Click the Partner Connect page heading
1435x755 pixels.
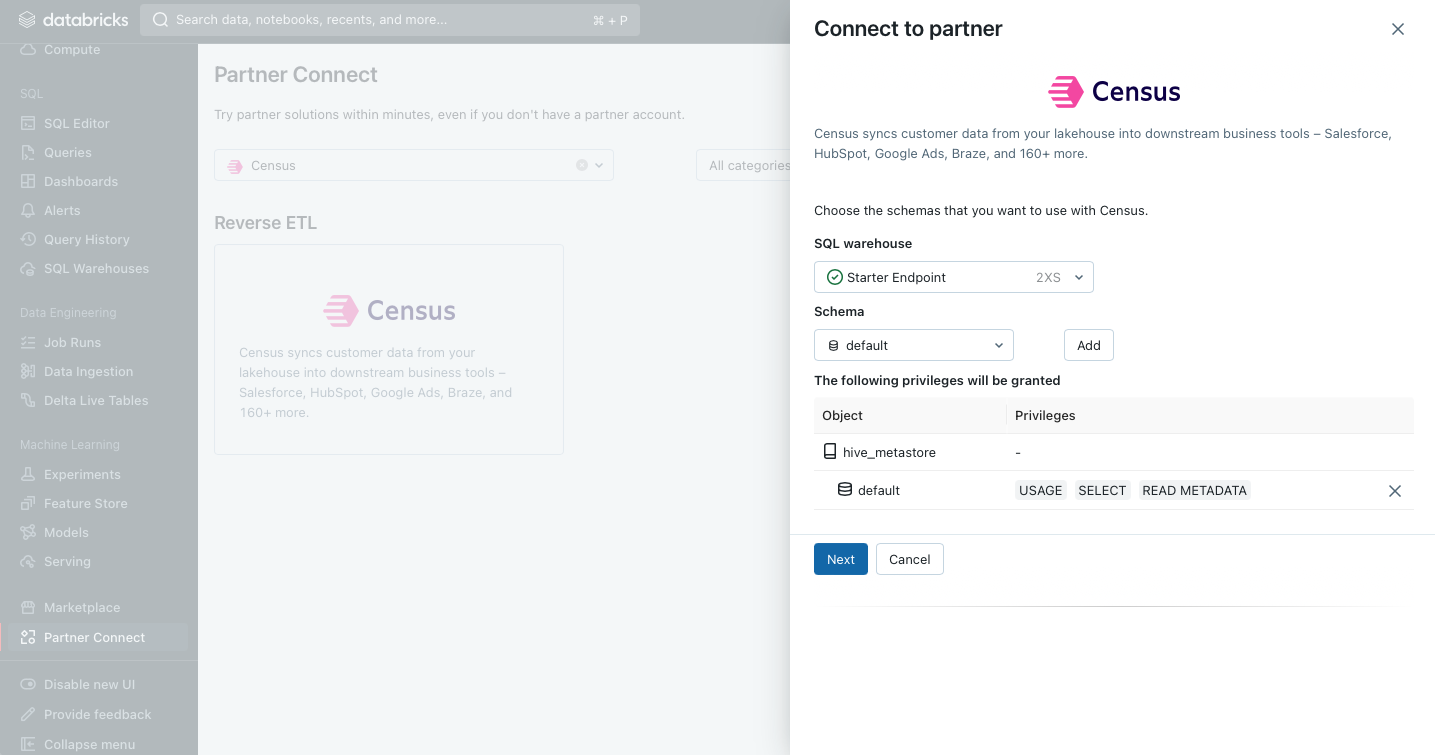[x=296, y=75]
